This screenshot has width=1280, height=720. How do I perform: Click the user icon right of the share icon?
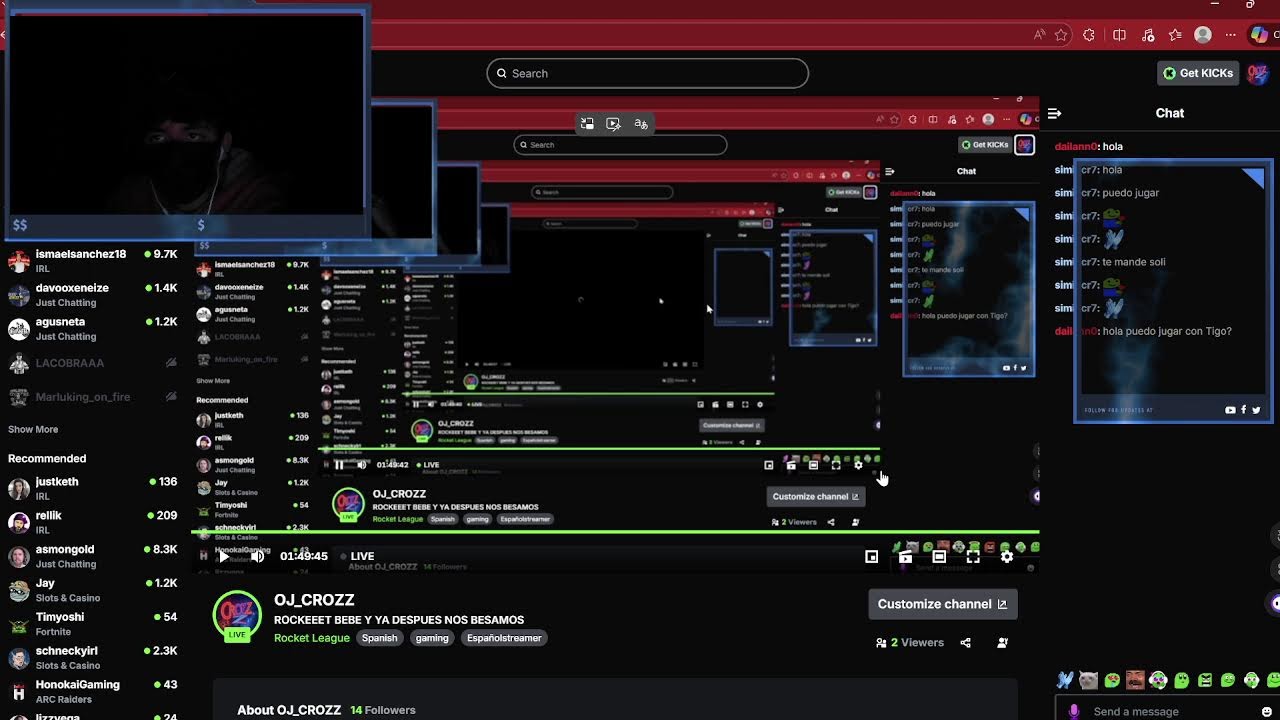(1002, 643)
